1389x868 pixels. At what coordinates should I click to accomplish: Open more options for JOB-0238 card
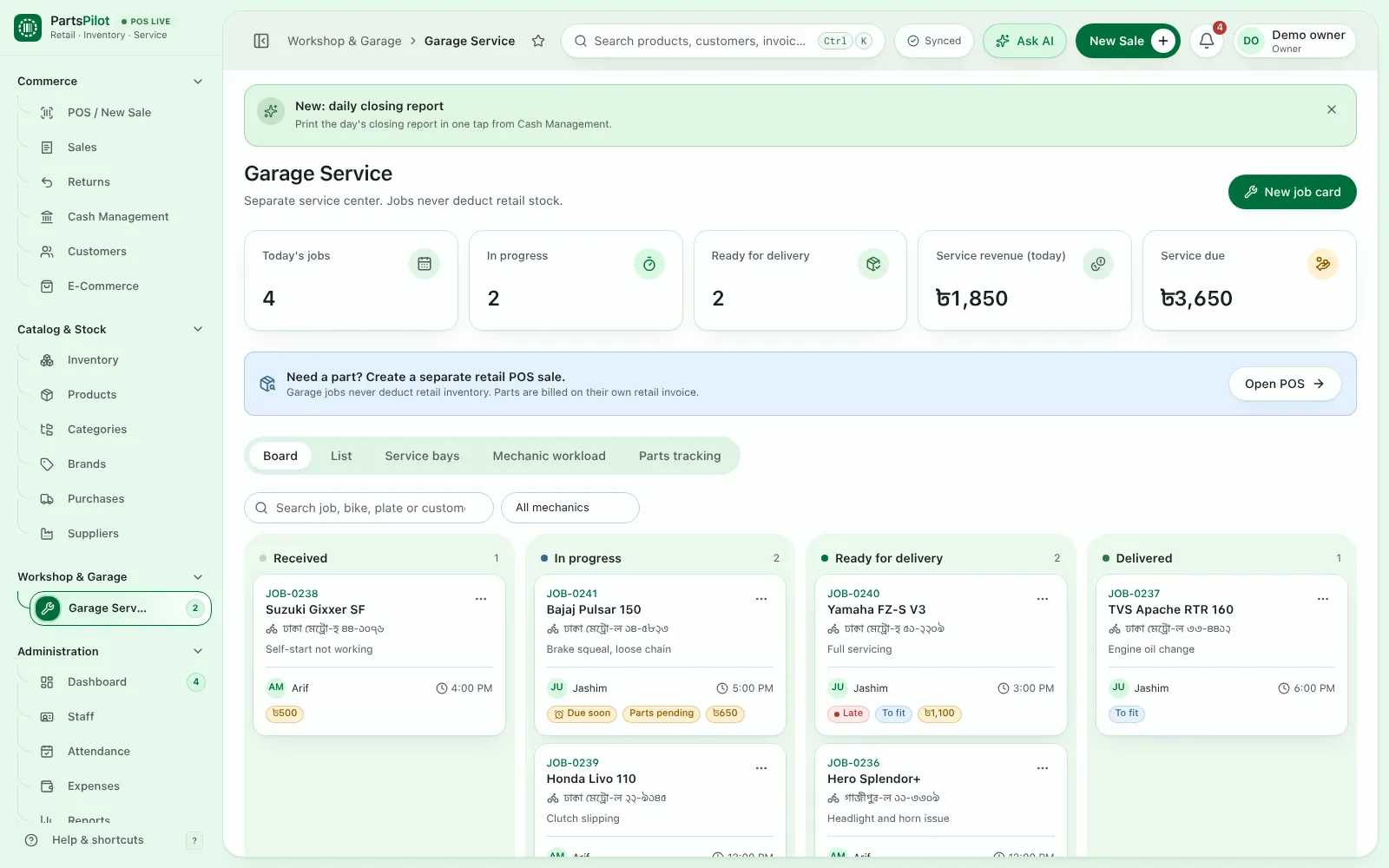point(481,599)
